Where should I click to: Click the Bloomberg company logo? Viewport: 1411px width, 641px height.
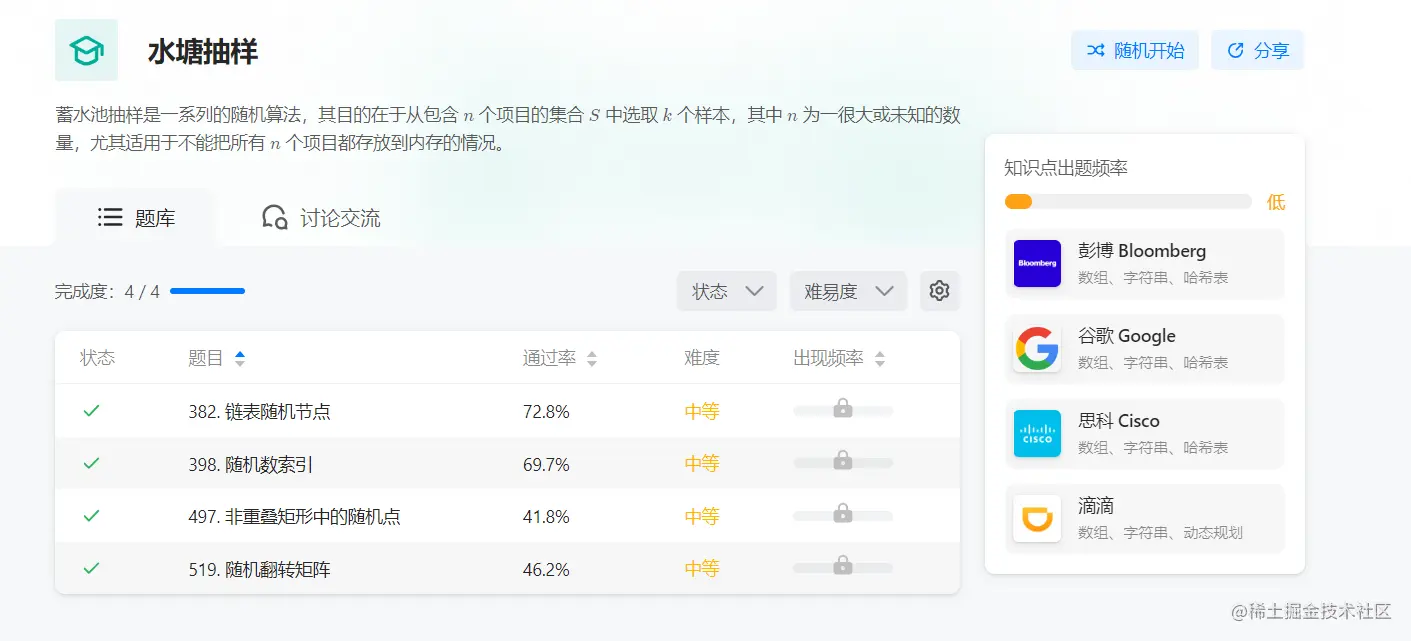1037,263
